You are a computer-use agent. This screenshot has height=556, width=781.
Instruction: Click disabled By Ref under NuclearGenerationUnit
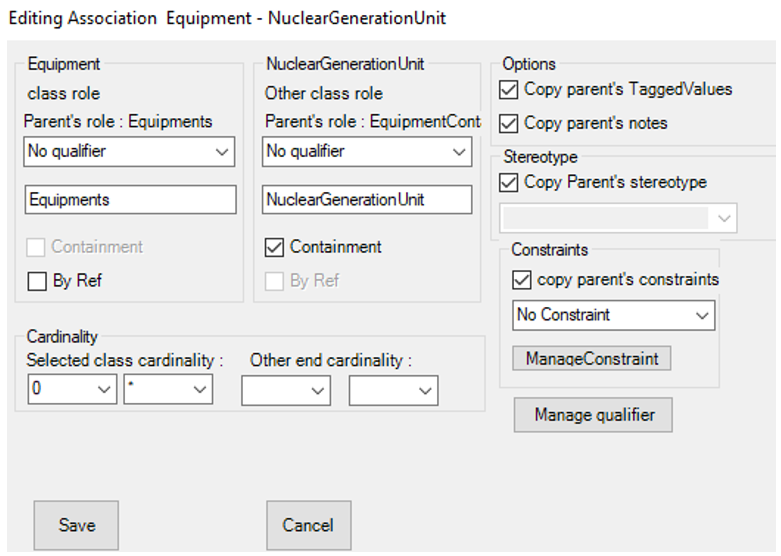(274, 281)
